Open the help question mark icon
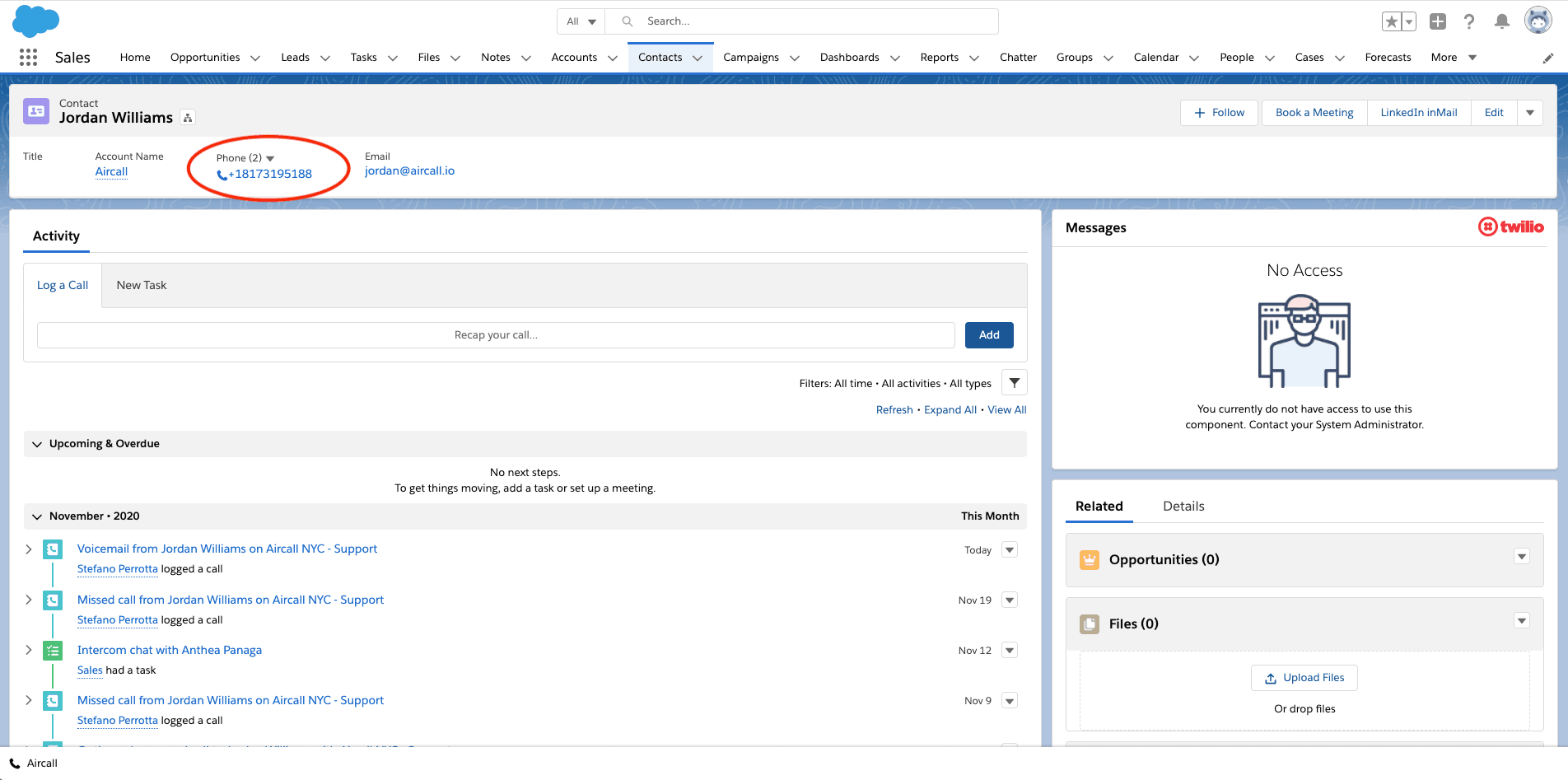Screen dimensions: 1568x780 [x=1469, y=21]
